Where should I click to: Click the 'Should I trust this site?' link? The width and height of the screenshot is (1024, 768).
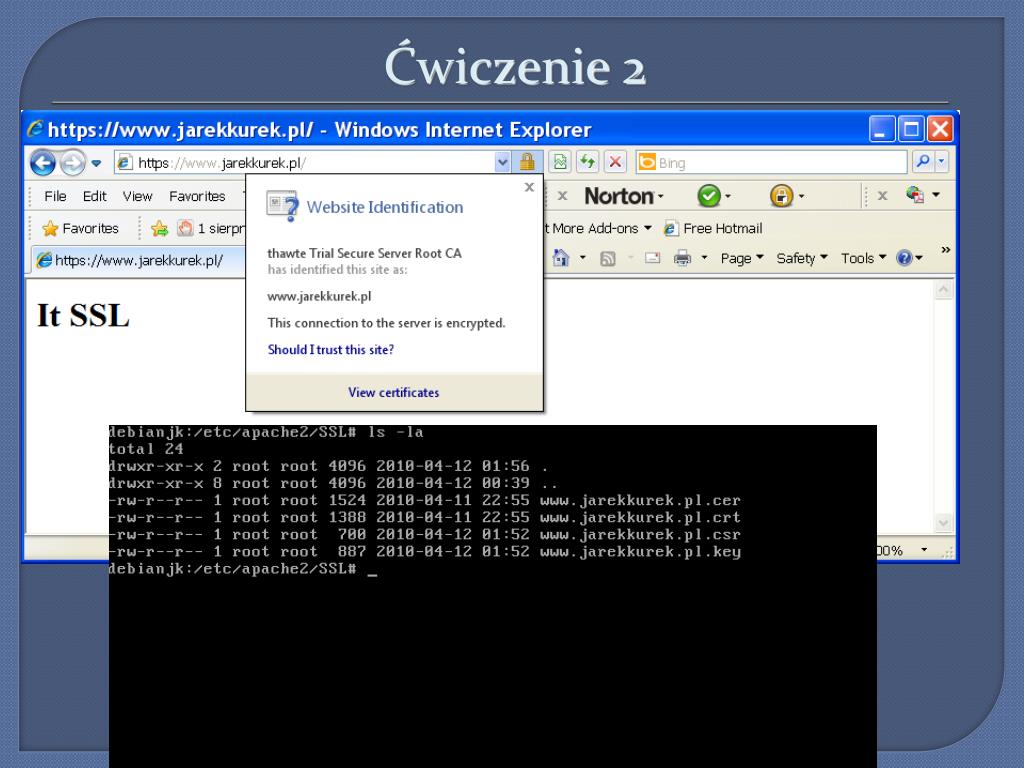(x=330, y=349)
